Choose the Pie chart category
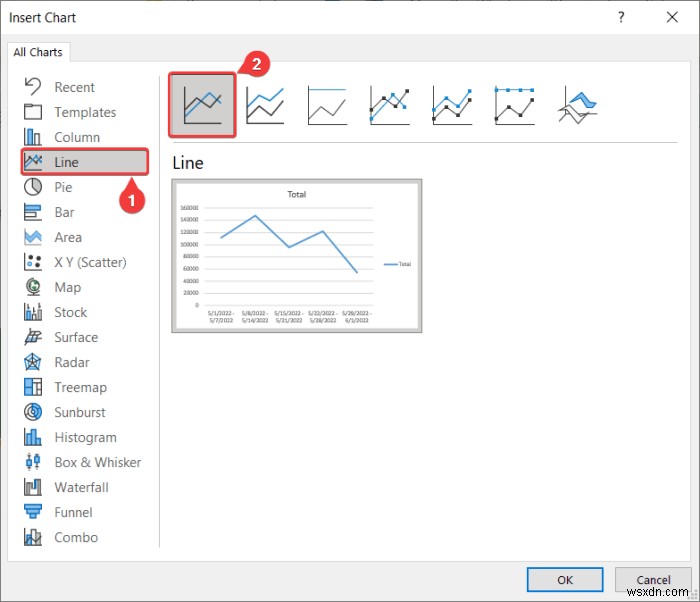This screenshot has width=700, height=602. coord(84,187)
